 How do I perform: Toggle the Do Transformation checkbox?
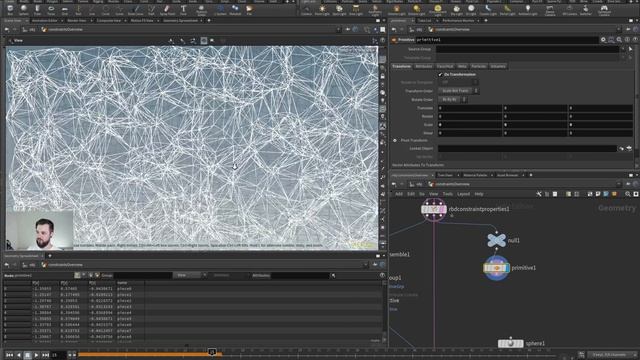click(440, 74)
